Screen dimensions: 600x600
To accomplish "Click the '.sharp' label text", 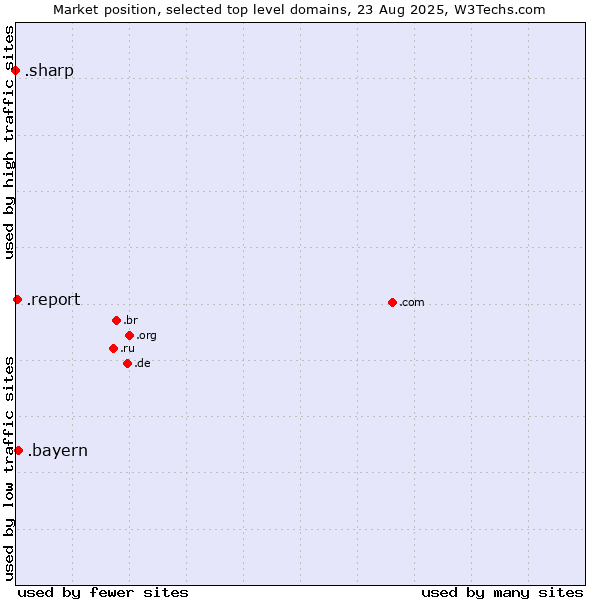I will pyautogui.click(x=49, y=71).
